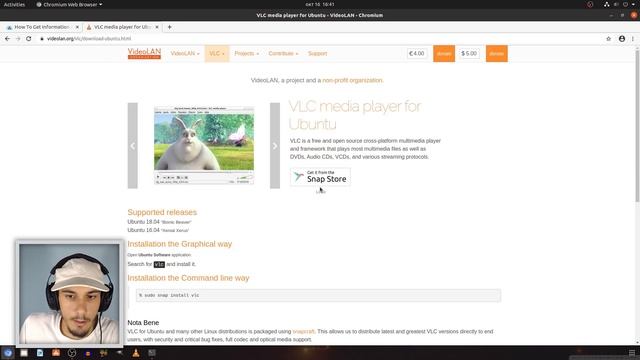Open the VLC navigation dropdown

click(217, 53)
